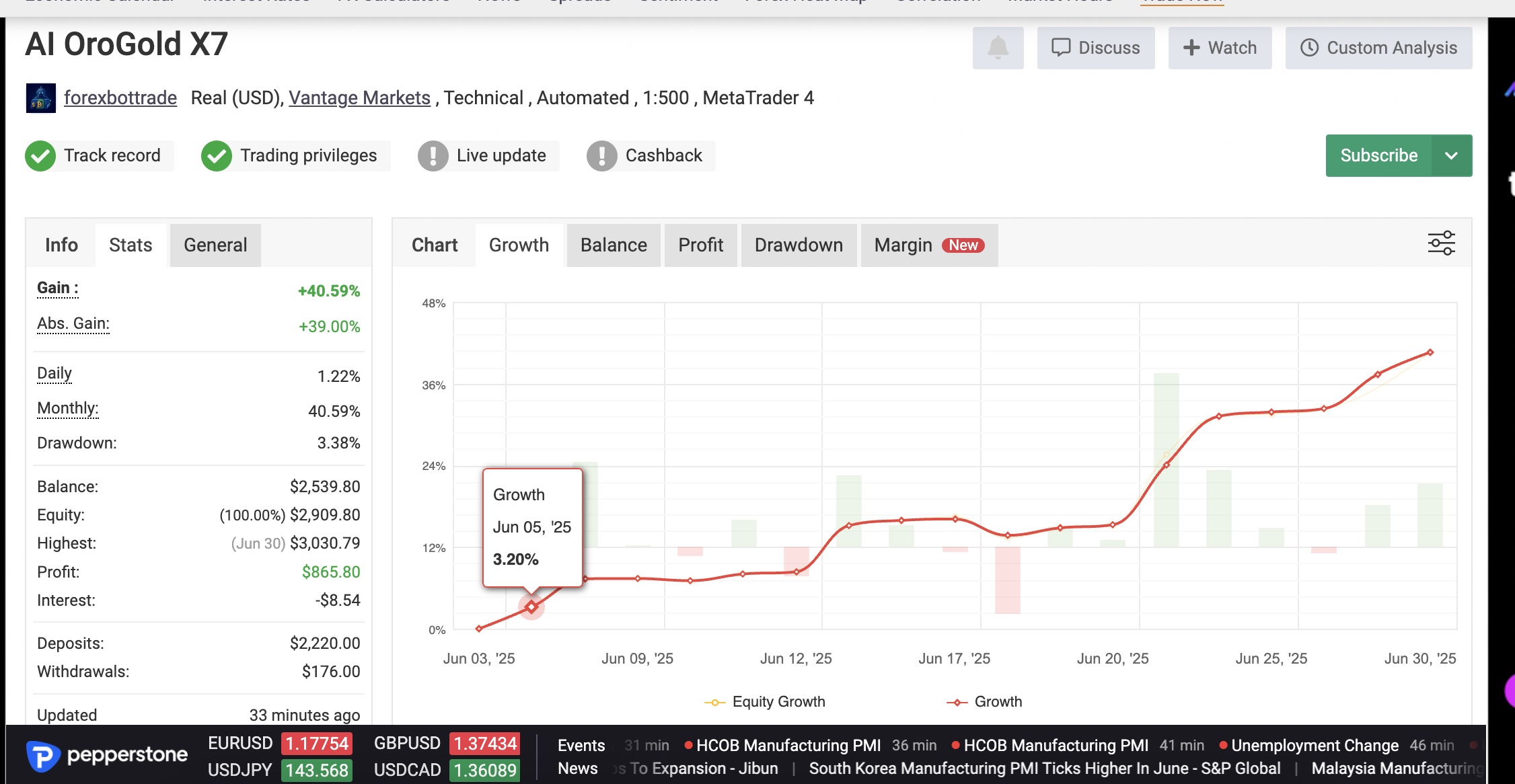Switch to the Stats tab

[x=131, y=245]
